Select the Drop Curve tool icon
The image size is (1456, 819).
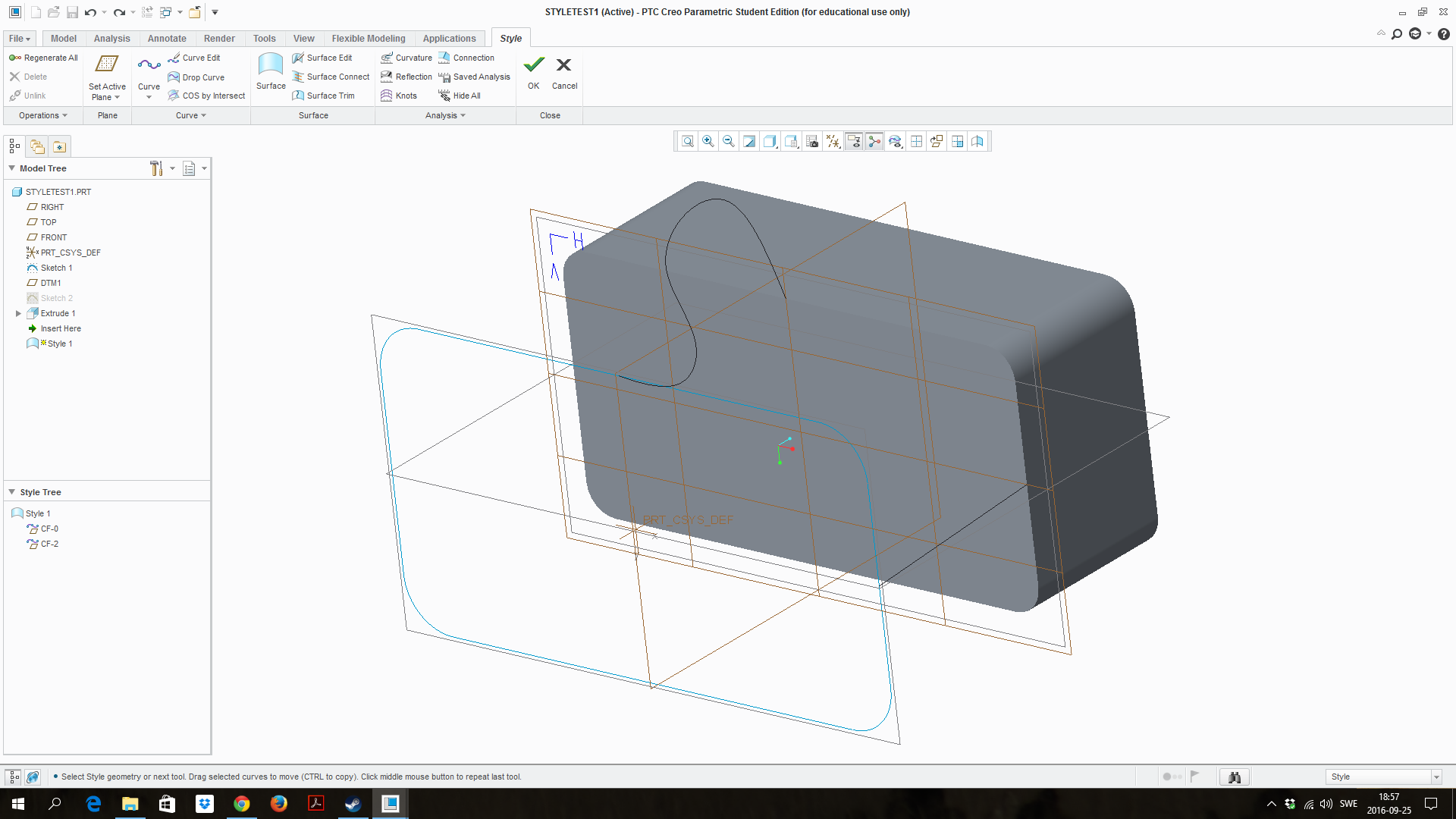pos(173,76)
